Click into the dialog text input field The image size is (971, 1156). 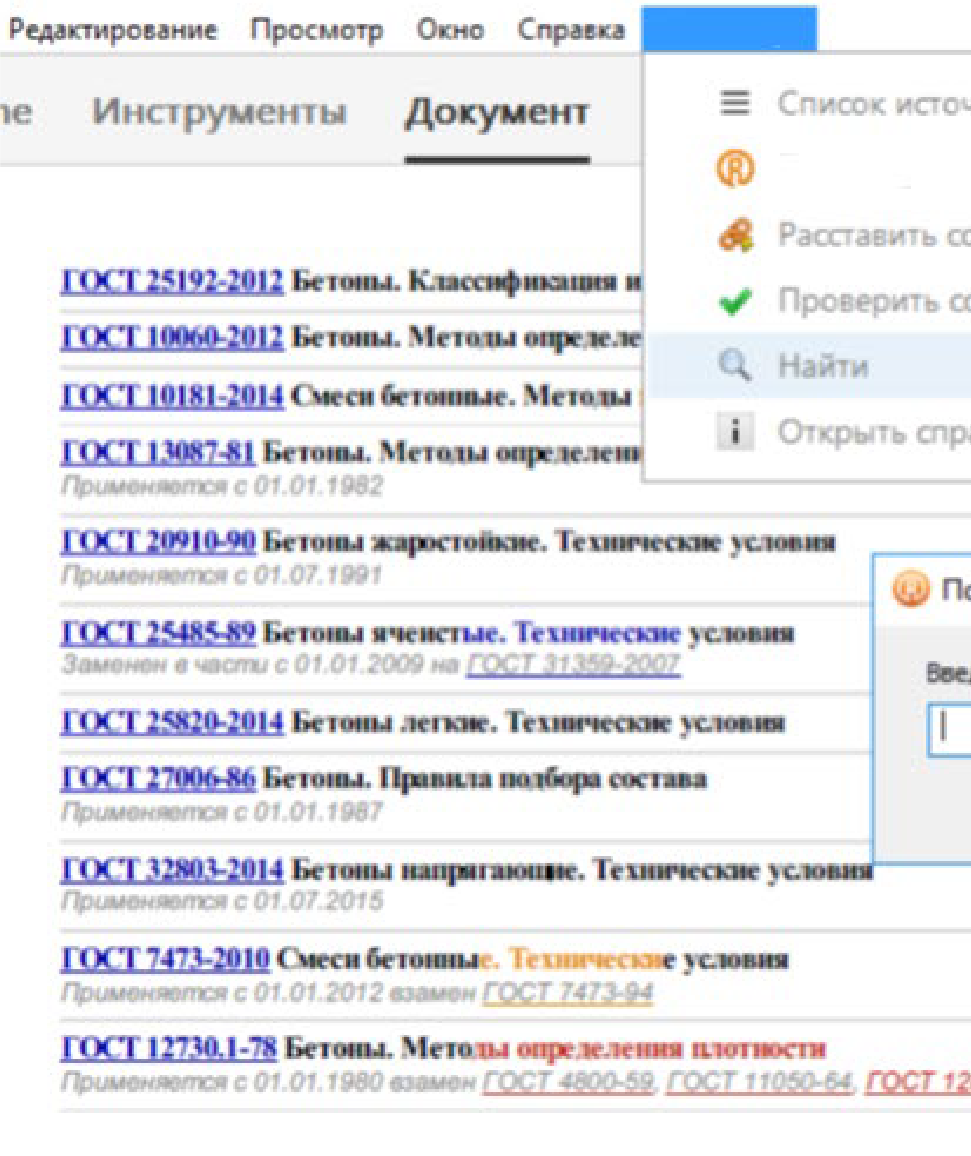pyautogui.click(x=950, y=729)
